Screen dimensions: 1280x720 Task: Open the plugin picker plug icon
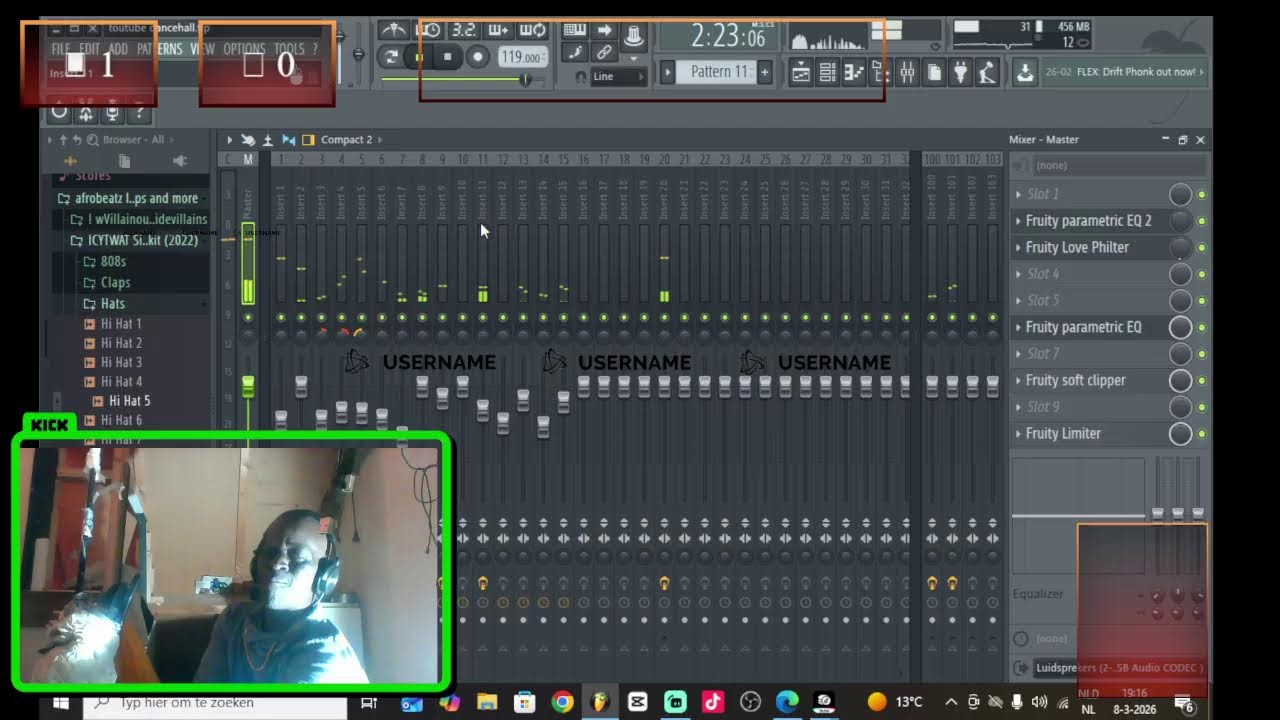click(960, 72)
